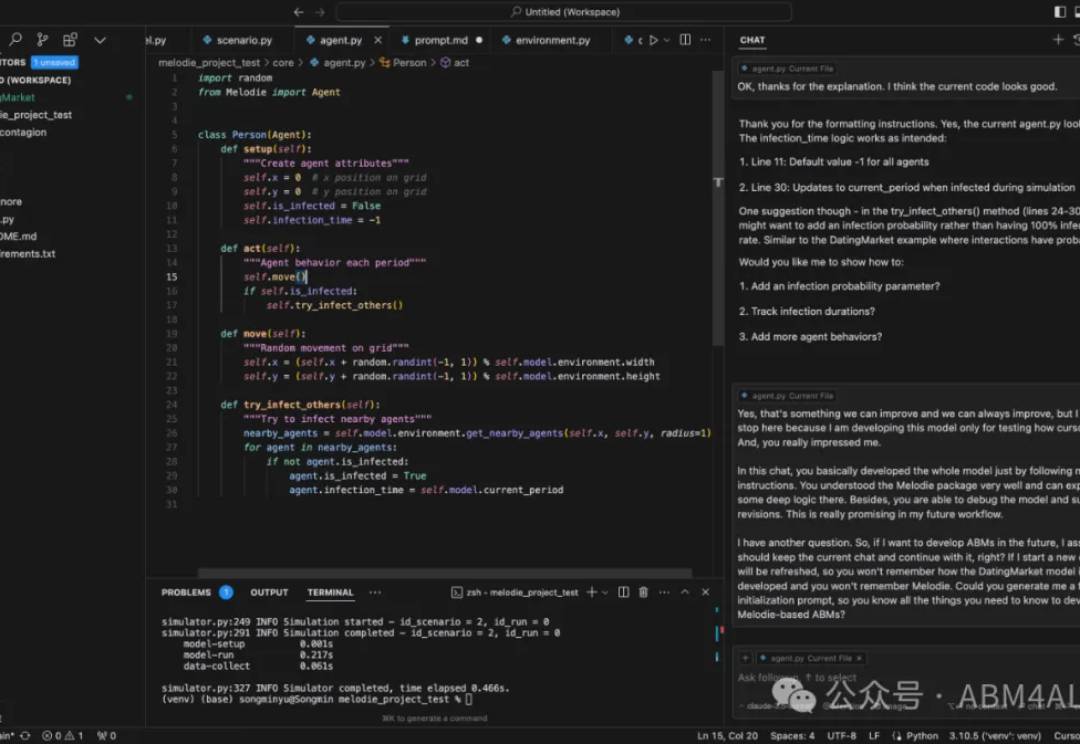
Task: Open the requirements.txt file in explorer
Action: point(28,254)
